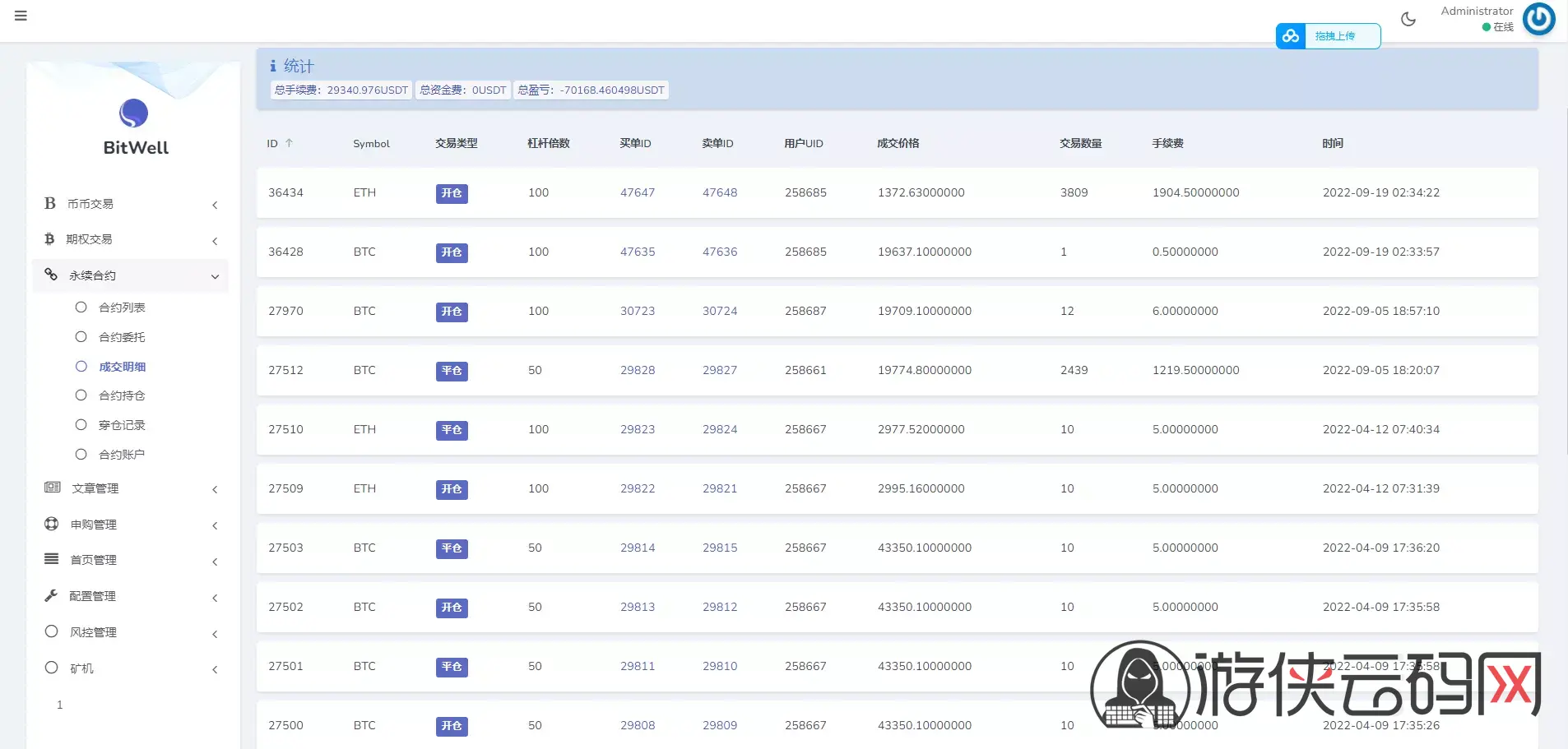The image size is (1568, 749).
Task: Click the 文章管理 newspaper icon
Action: click(x=52, y=488)
